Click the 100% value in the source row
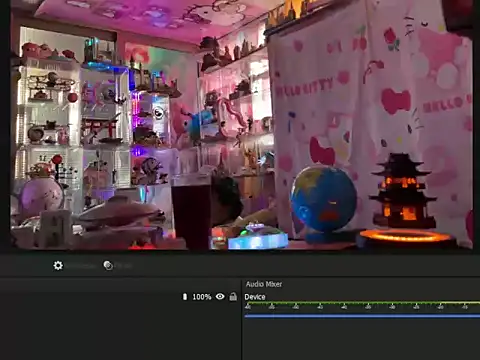480x360 pixels. tap(202, 297)
